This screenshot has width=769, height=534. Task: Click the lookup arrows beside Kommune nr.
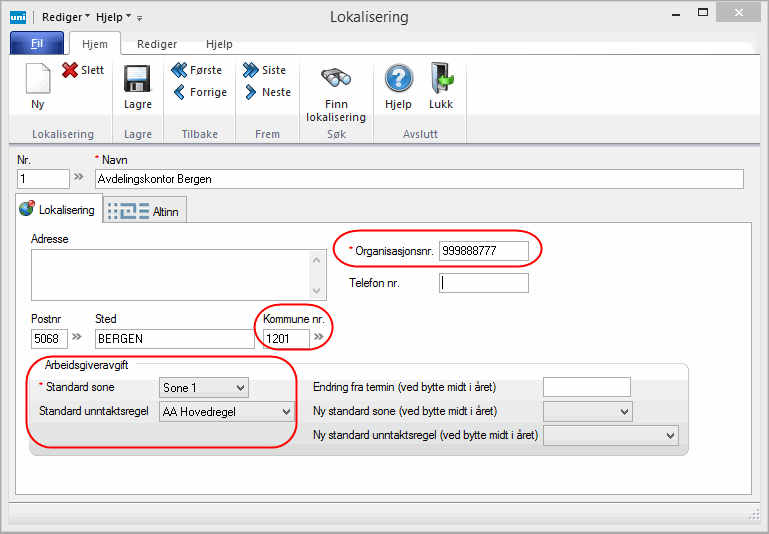[x=319, y=338]
